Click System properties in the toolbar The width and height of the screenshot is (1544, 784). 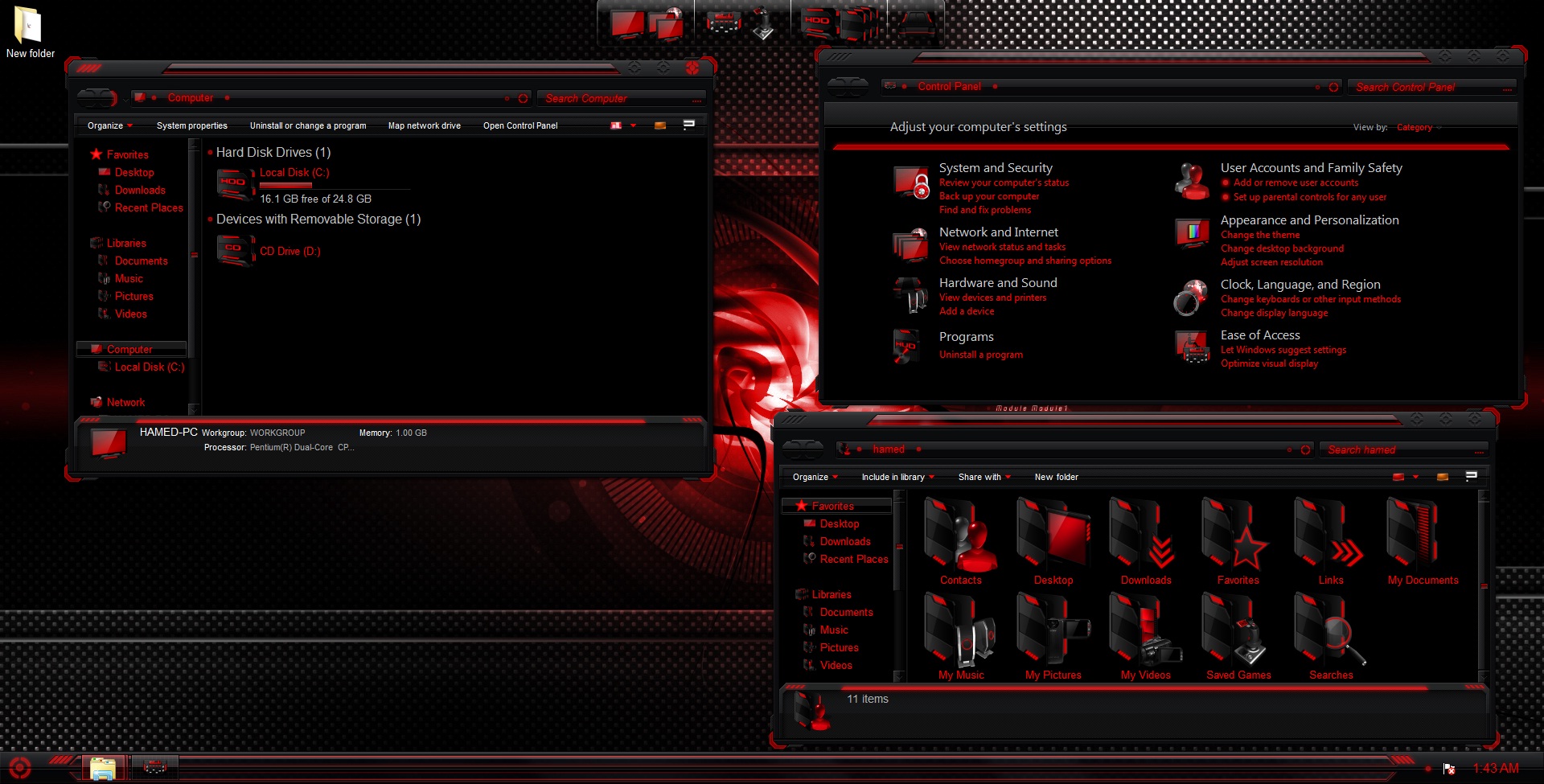(191, 125)
